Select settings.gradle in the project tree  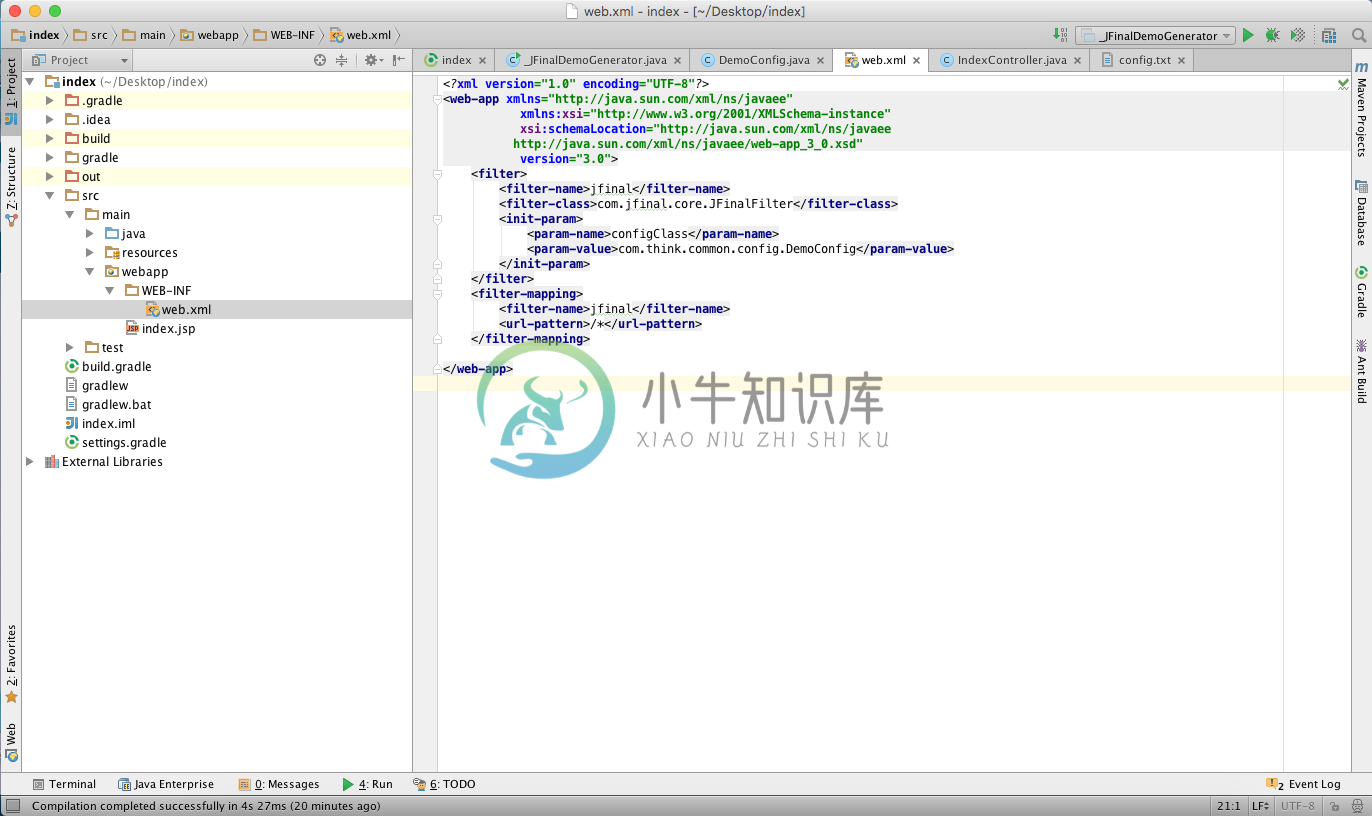(115, 442)
